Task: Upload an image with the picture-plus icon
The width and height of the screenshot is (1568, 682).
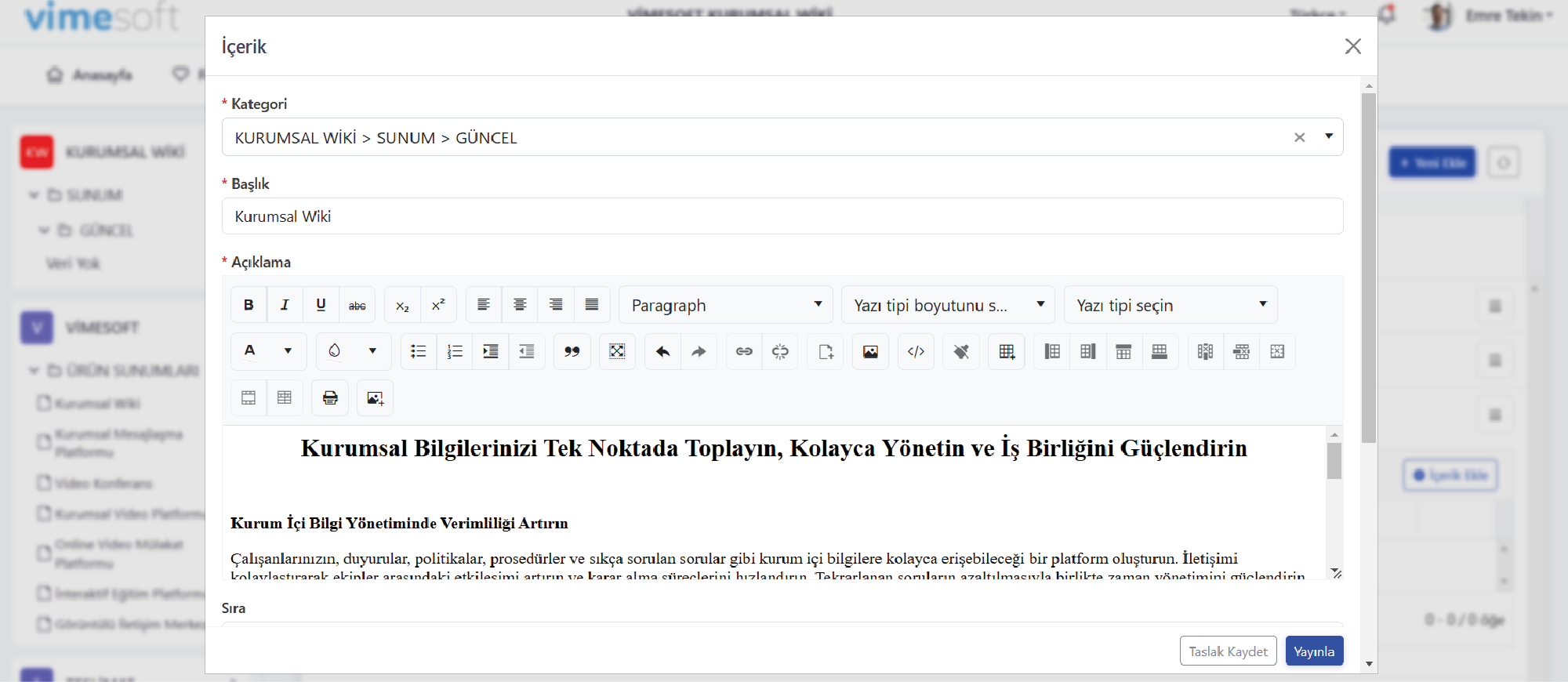Action: tap(376, 397)
